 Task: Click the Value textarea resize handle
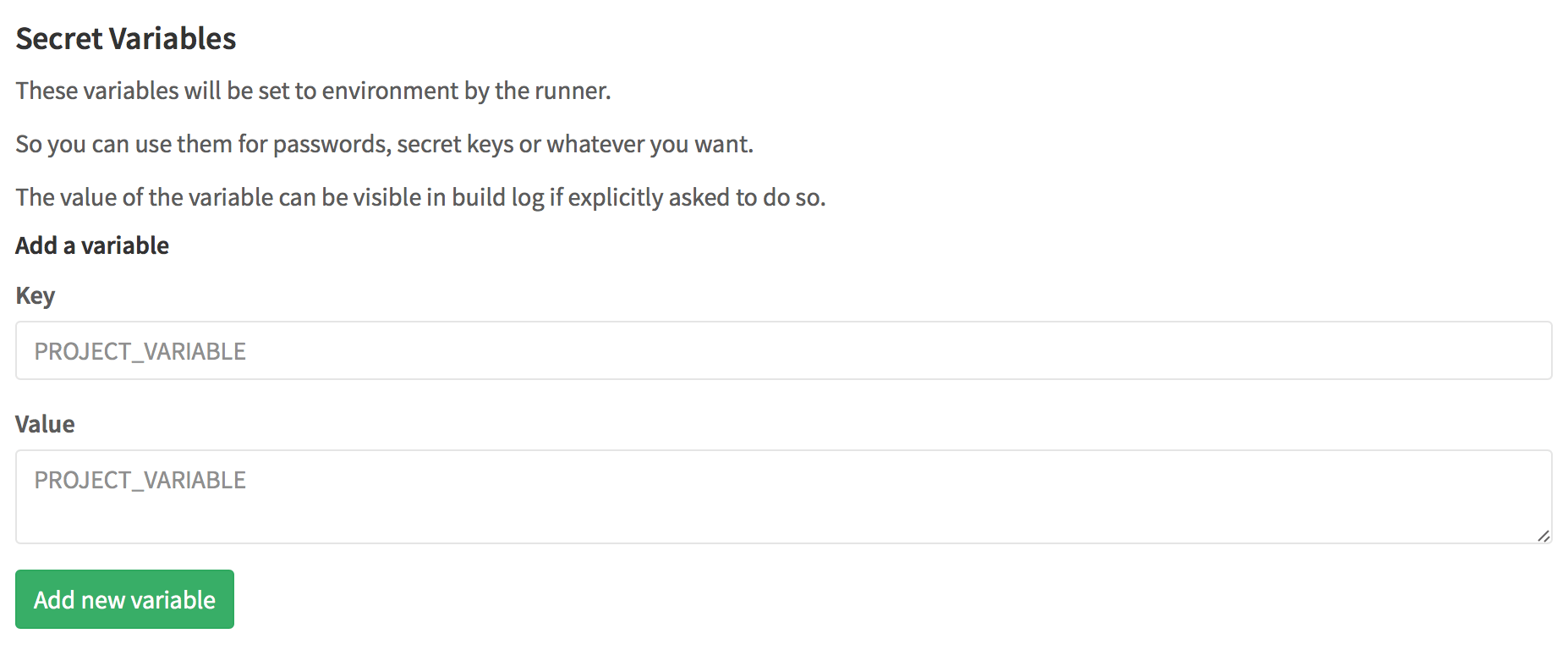1543,536
